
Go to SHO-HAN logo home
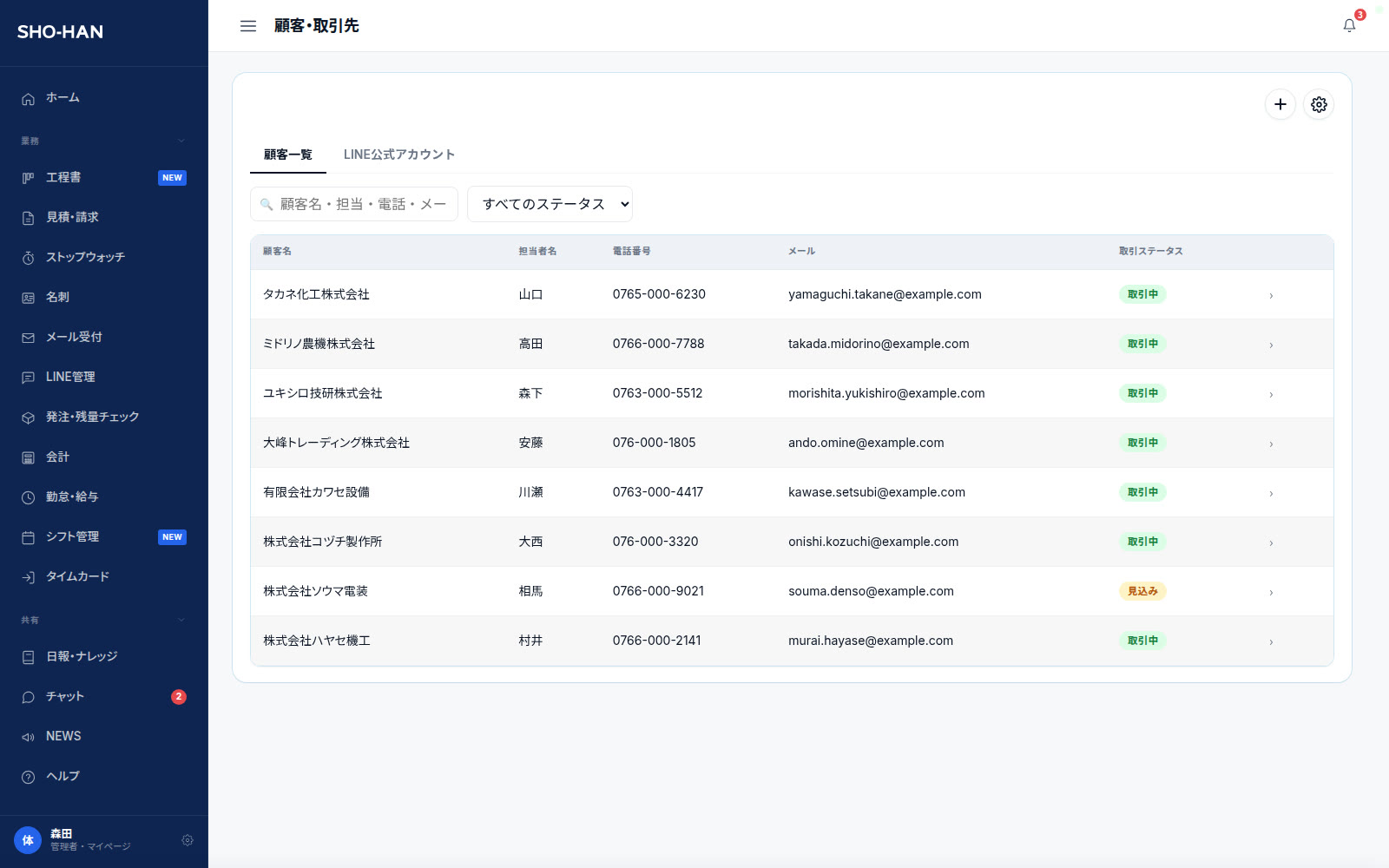(x=60, y=32)
